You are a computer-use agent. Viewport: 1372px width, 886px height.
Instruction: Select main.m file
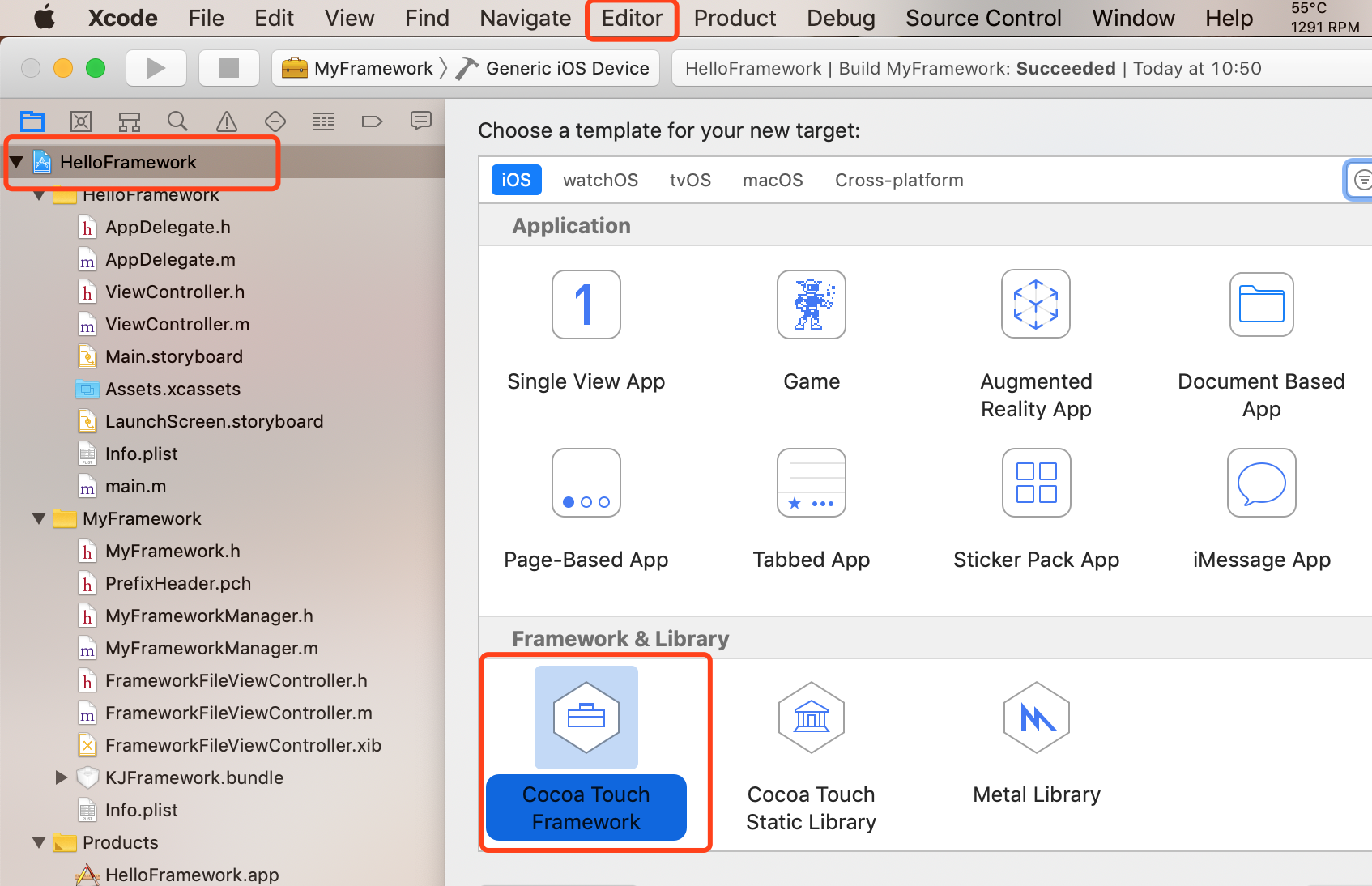tap(135, 486)
